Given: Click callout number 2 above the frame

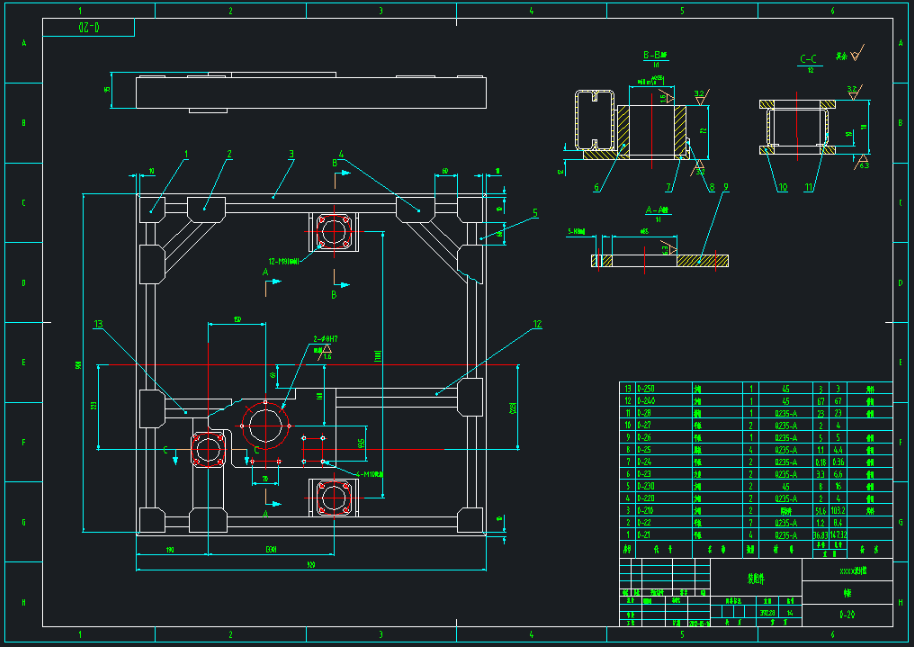Looking at the screenshot, I should (229, 154).
